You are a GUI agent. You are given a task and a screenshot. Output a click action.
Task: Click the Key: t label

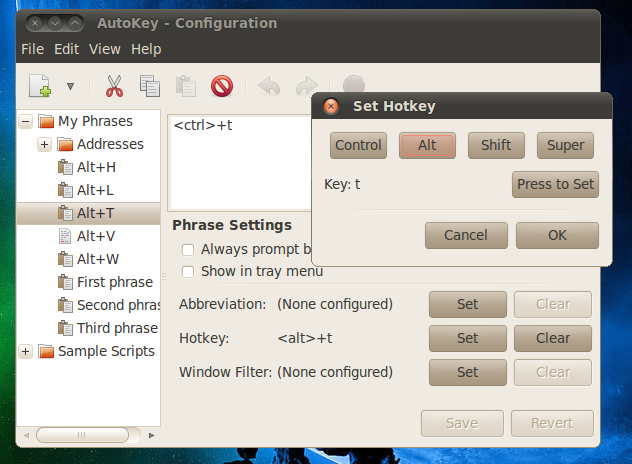click(342, 185)
